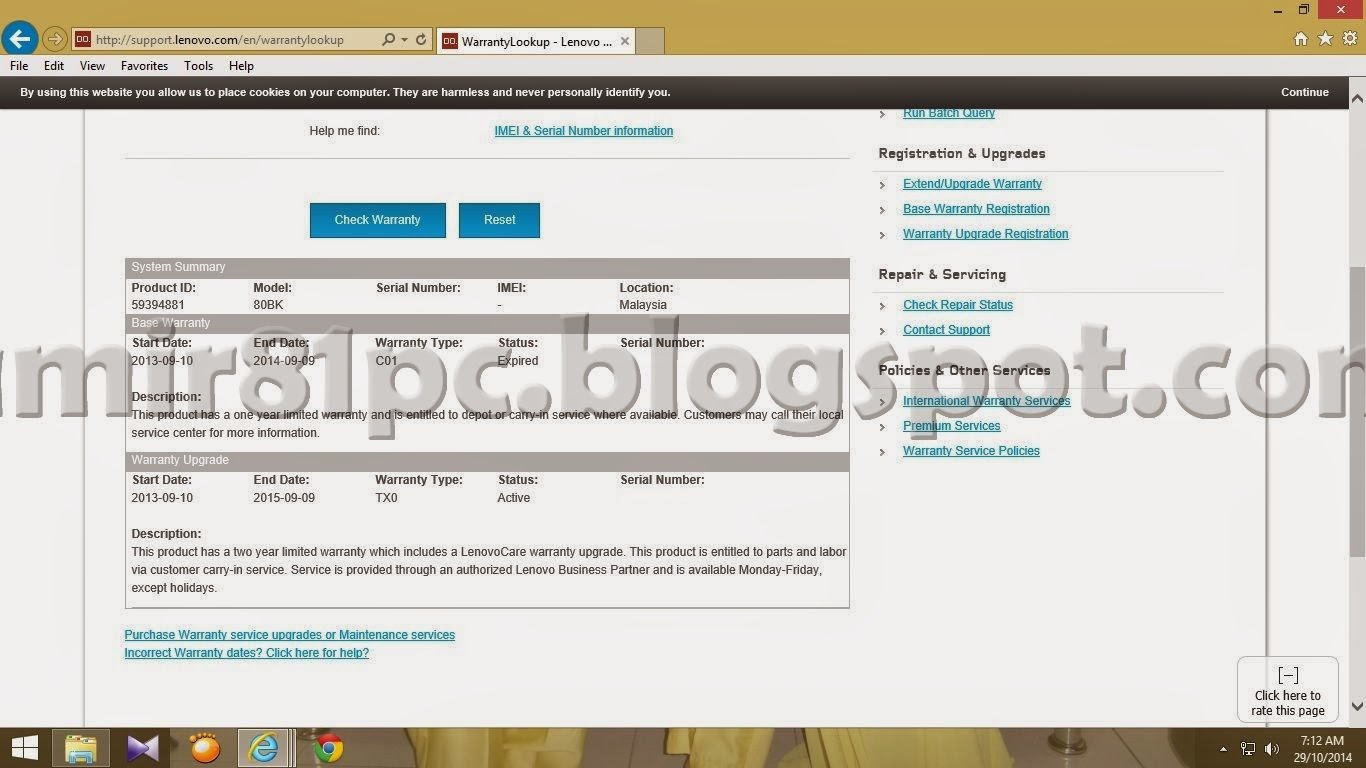Open File Explorer from the taskbar
The width and height of the screenshot is (1366, 768).
tap(81, 748)
